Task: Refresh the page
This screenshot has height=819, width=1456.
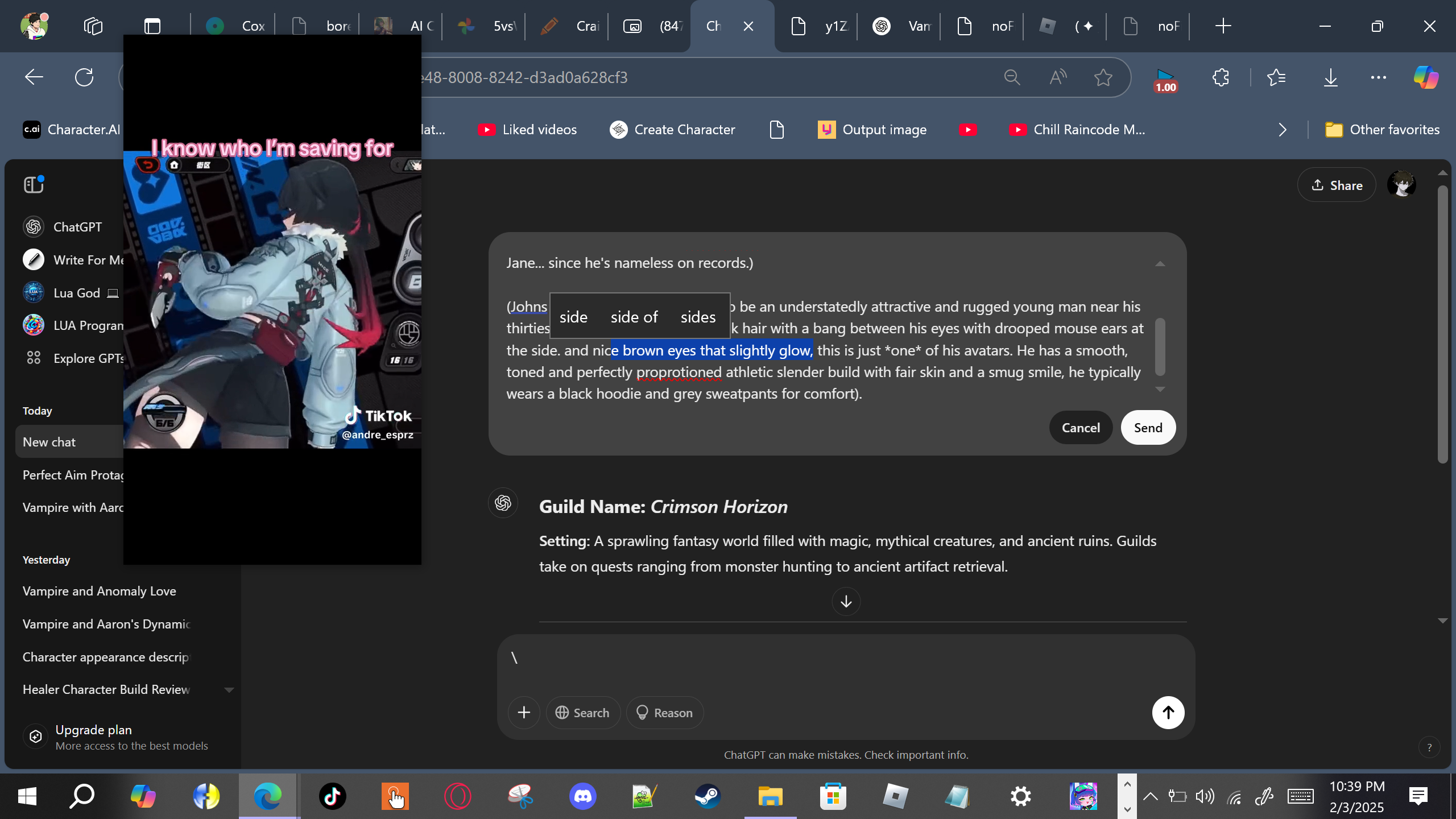Action: (84, 77)
